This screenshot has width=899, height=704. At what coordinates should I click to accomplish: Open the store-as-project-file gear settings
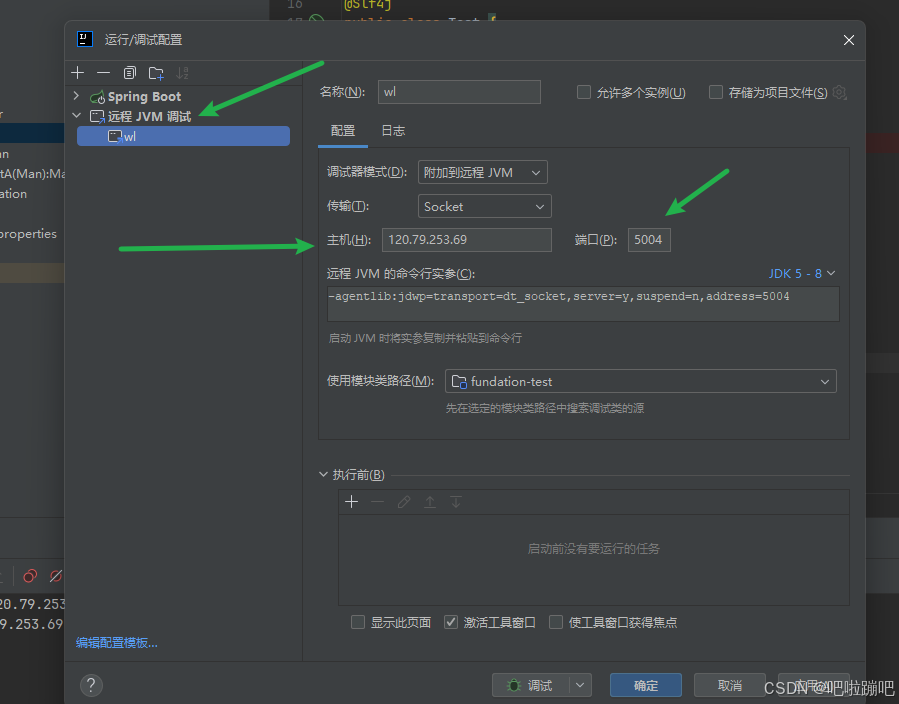click(x=839, y=92)
